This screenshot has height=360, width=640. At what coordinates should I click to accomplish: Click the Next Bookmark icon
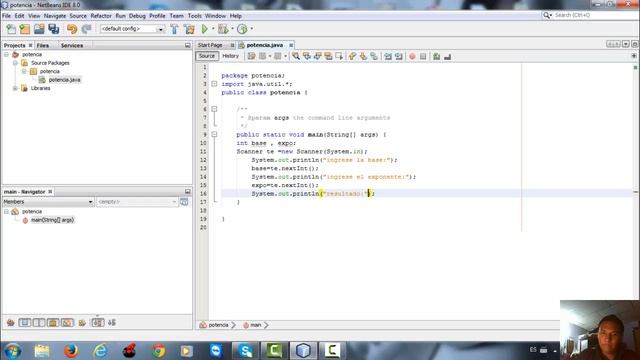click(363, 56)
